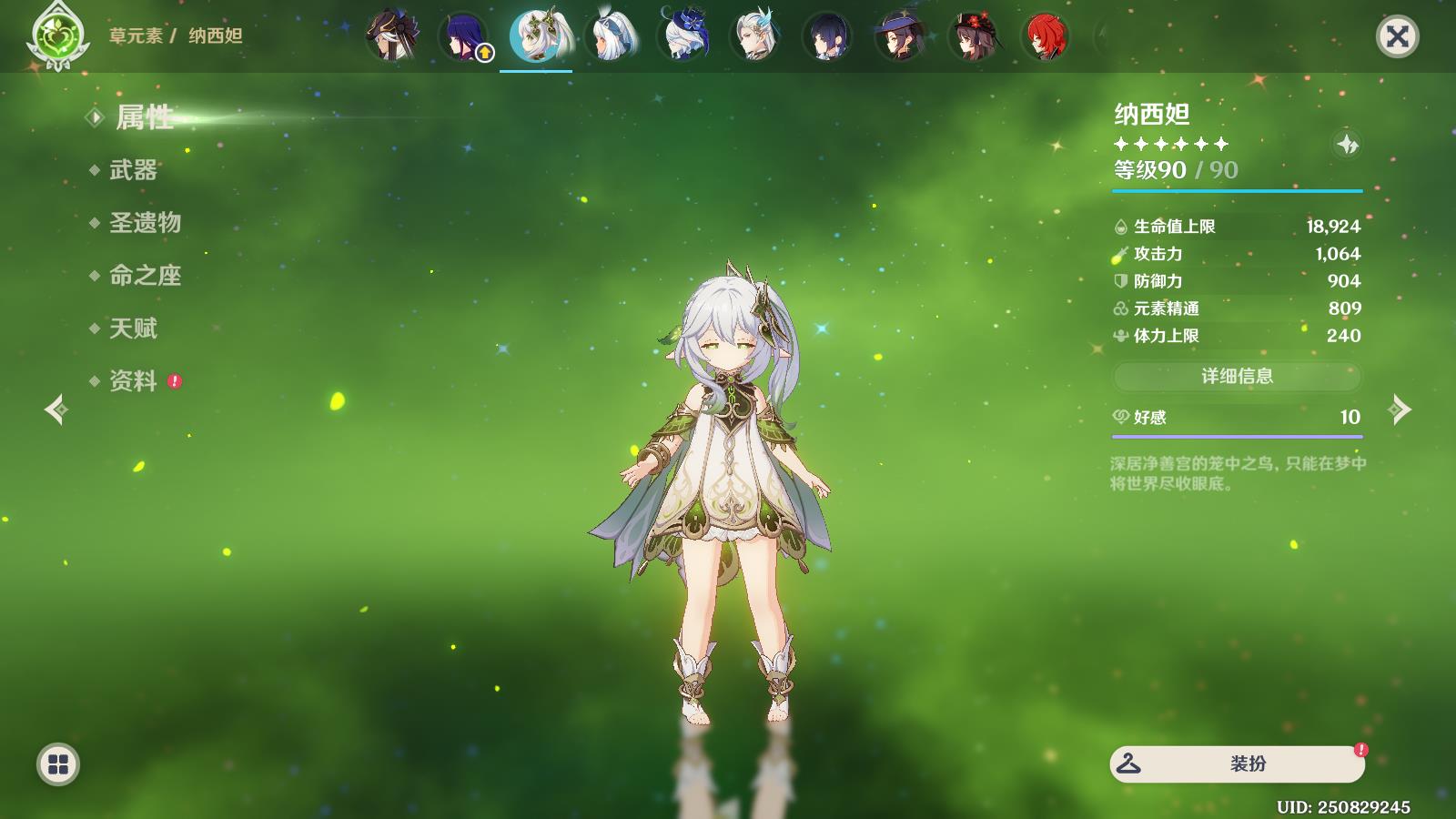Click the level 90/90 experience bar

(x=1237, y=191)
